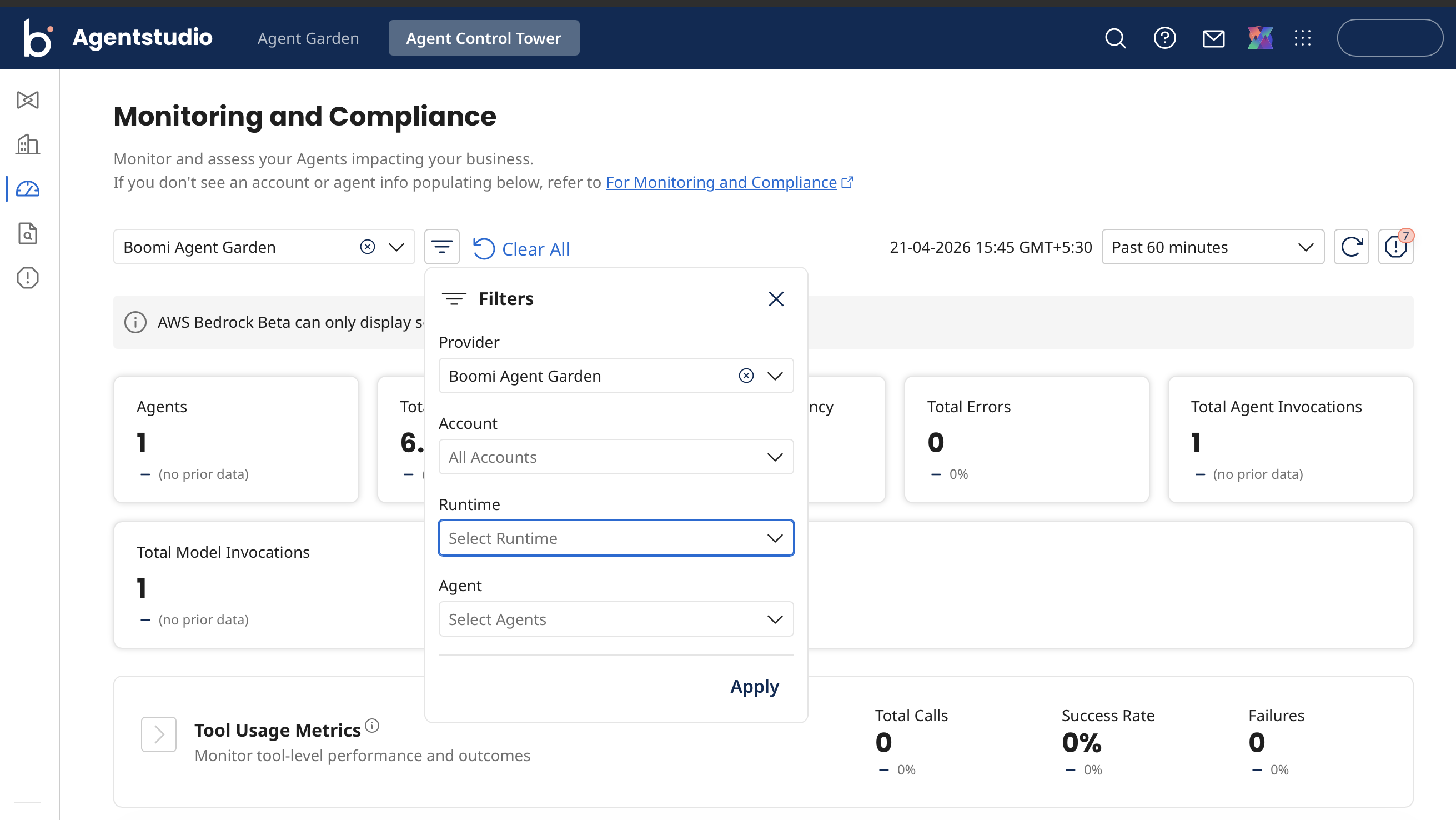Expand the top provider dropdown chevron
The width and height of the screenshot is (1456, 820).
click(x=397, y=247)
